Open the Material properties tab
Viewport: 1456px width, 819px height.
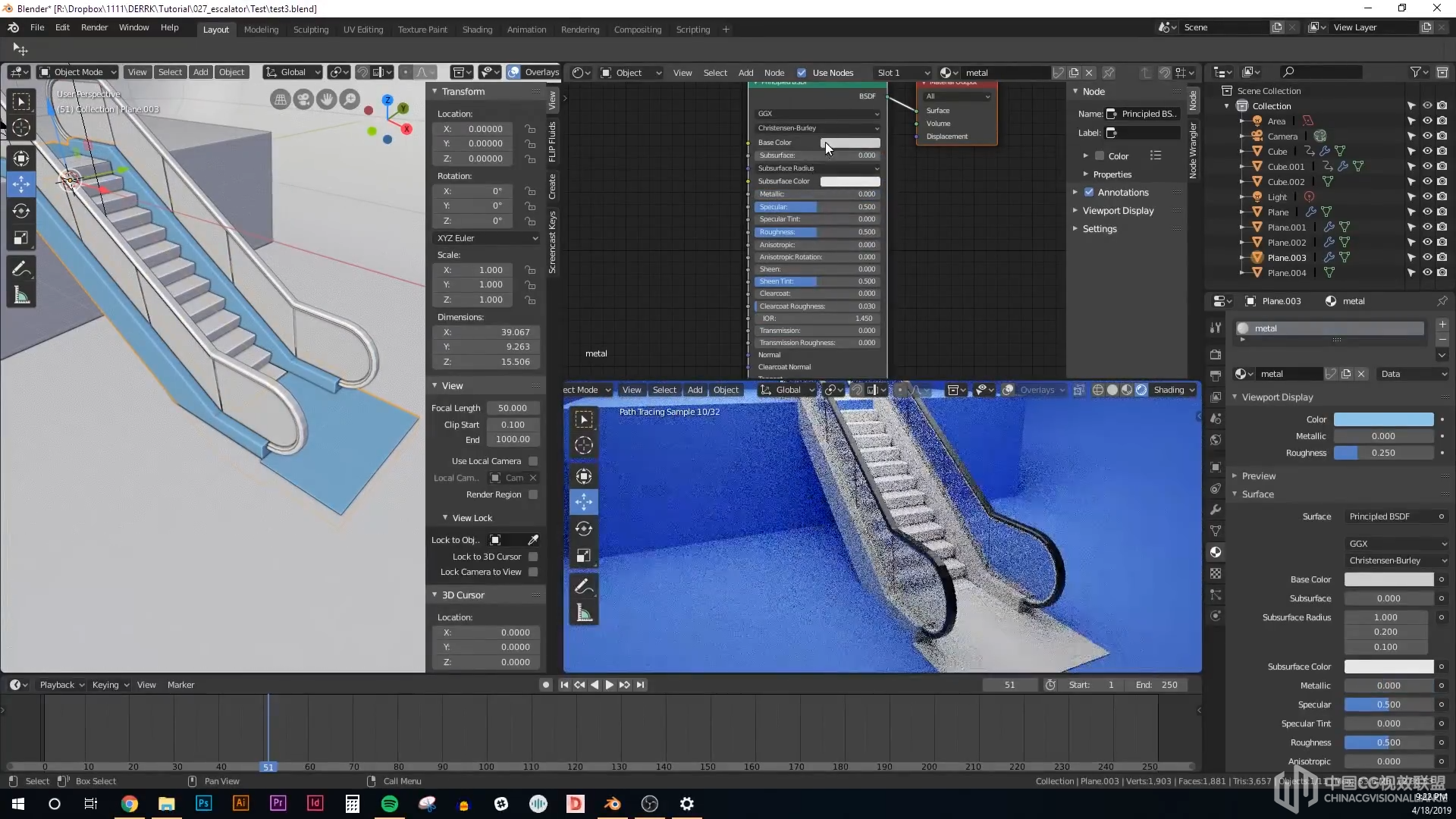(1216, 552)
